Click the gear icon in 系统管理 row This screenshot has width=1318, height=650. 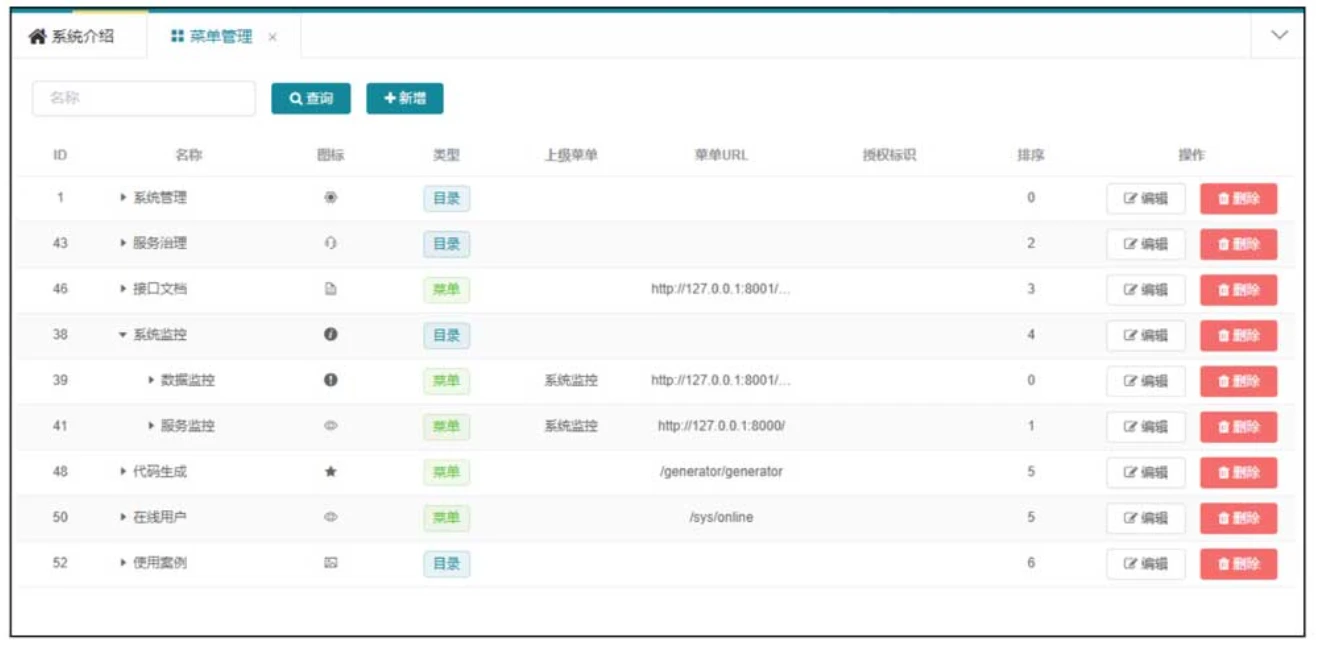331,198
